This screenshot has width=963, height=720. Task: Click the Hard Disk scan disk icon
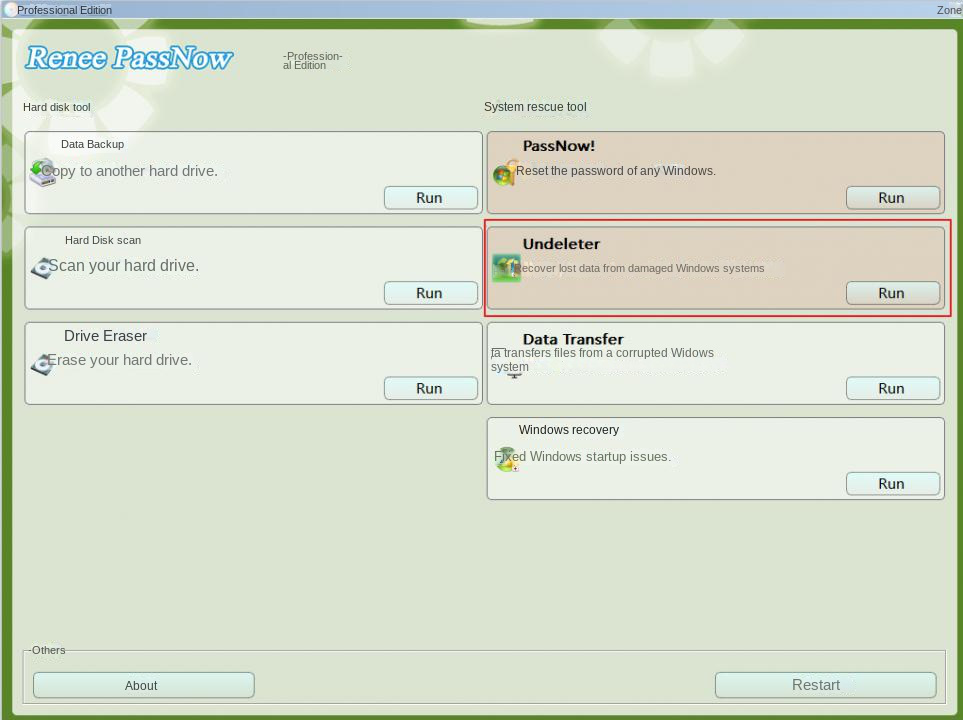click(42, 267)
